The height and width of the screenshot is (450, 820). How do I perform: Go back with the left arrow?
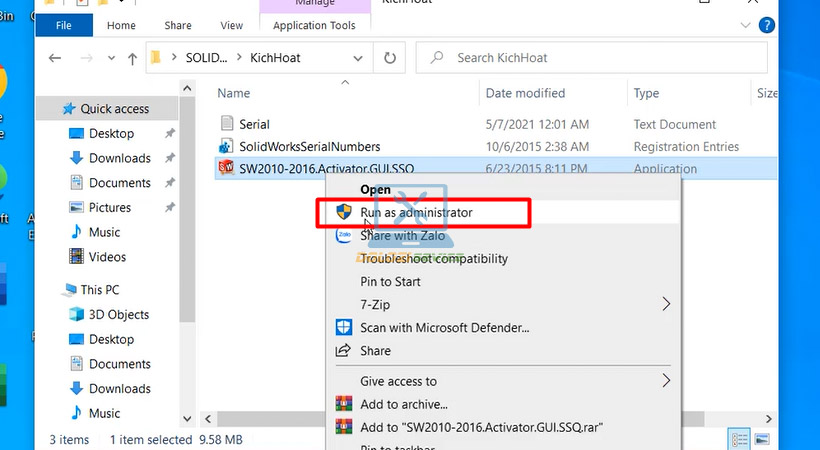(x=55, y=58)
